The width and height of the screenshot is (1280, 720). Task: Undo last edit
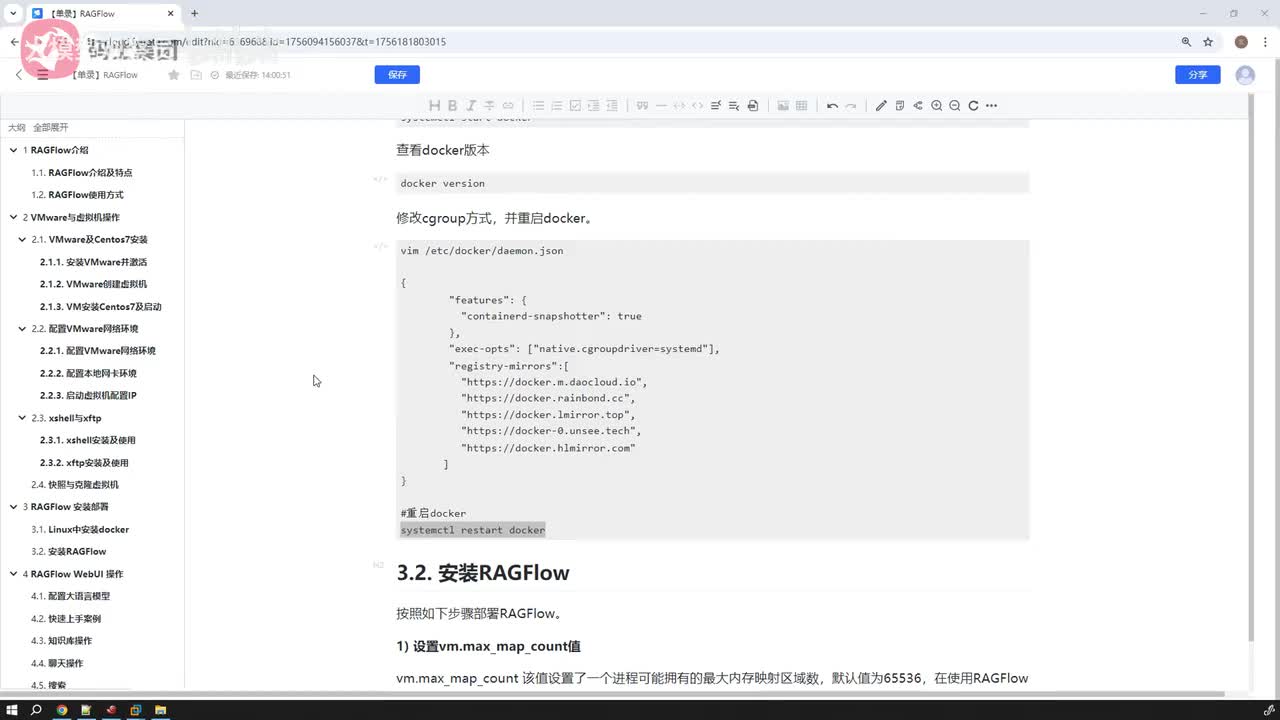click(x=832, y=106)
